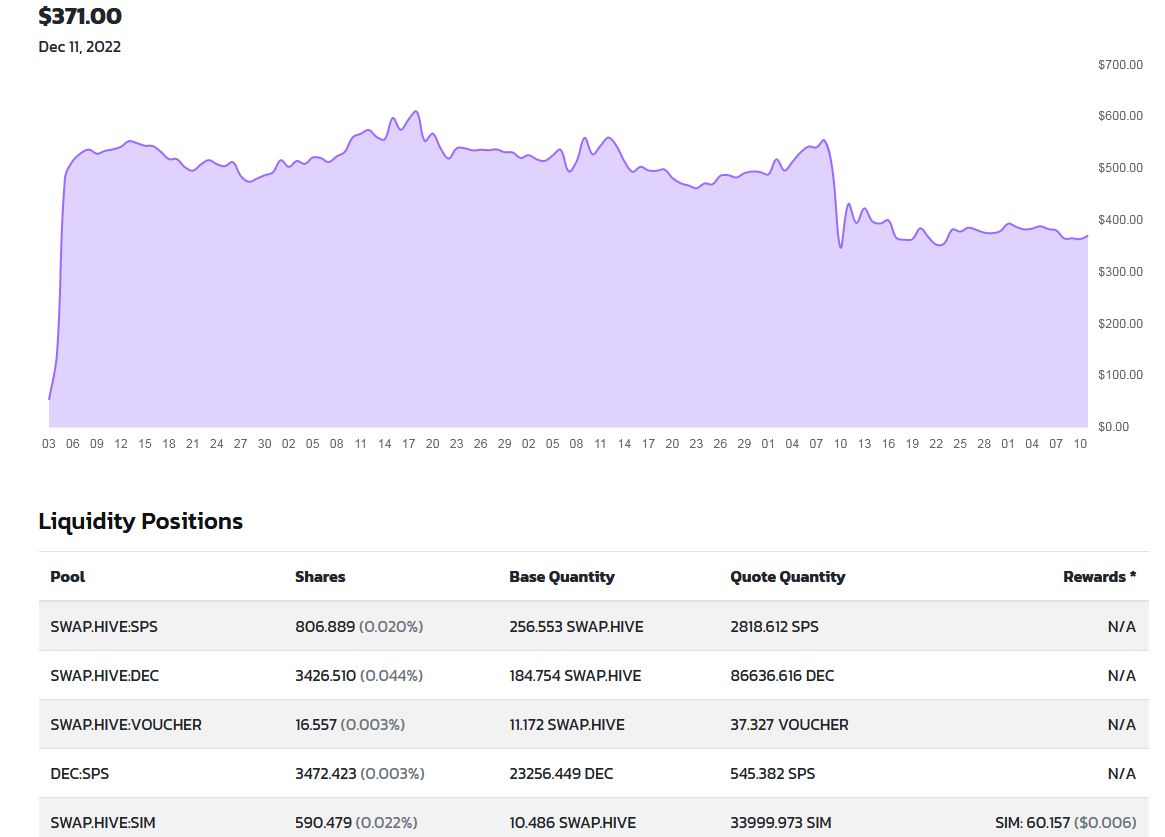The height and width of the screenshot is (837, 1165).
Task: Select quote quantity 545.382 SPS
Action: click(x=773, y=774)
